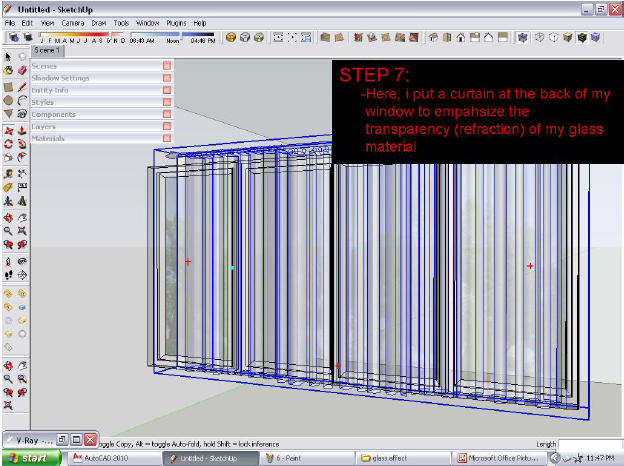Select the arrow Select tool
The height and width of the screenshot is (466, 624).
[x=8, y=57]
